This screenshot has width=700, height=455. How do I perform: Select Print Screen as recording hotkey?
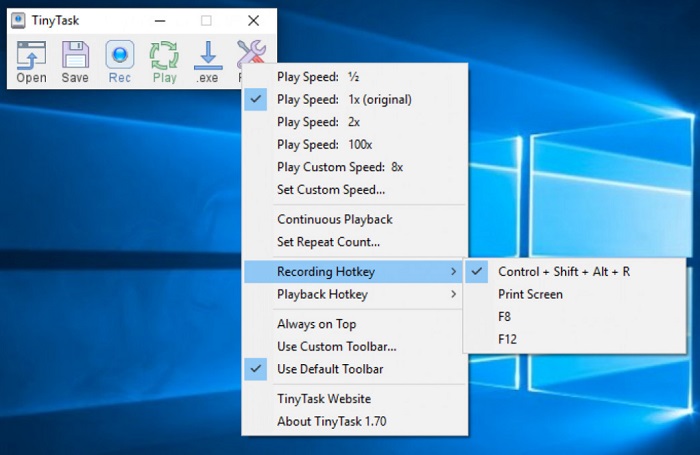pos(530,294)
